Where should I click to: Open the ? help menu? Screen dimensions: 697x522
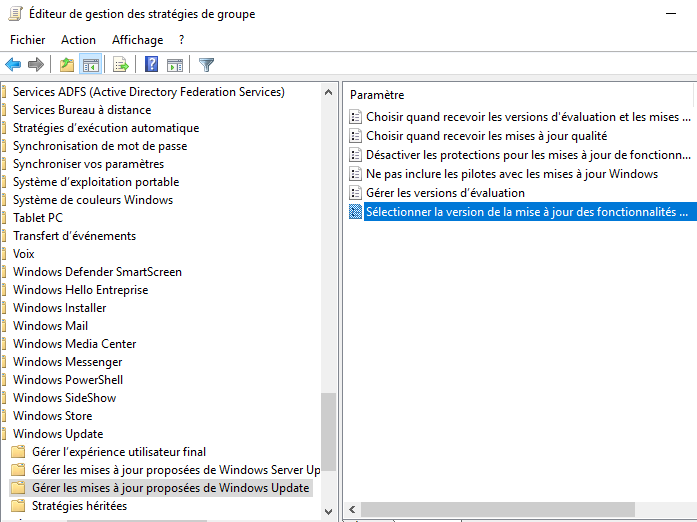[181, 40]
